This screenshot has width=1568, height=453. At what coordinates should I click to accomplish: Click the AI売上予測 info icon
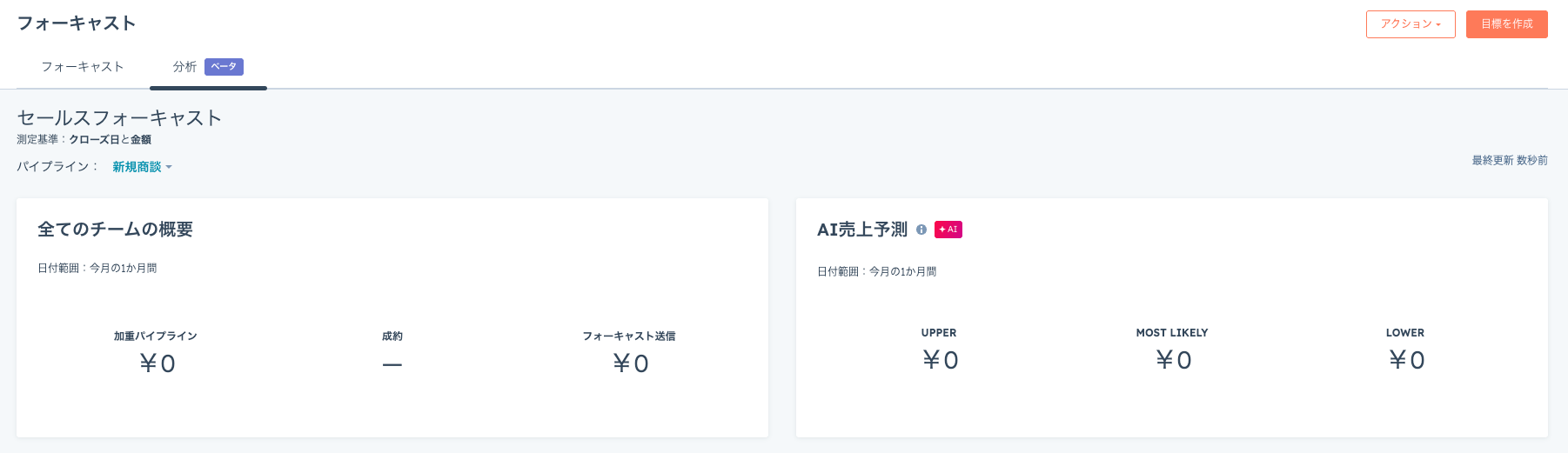tap(921, 230)
